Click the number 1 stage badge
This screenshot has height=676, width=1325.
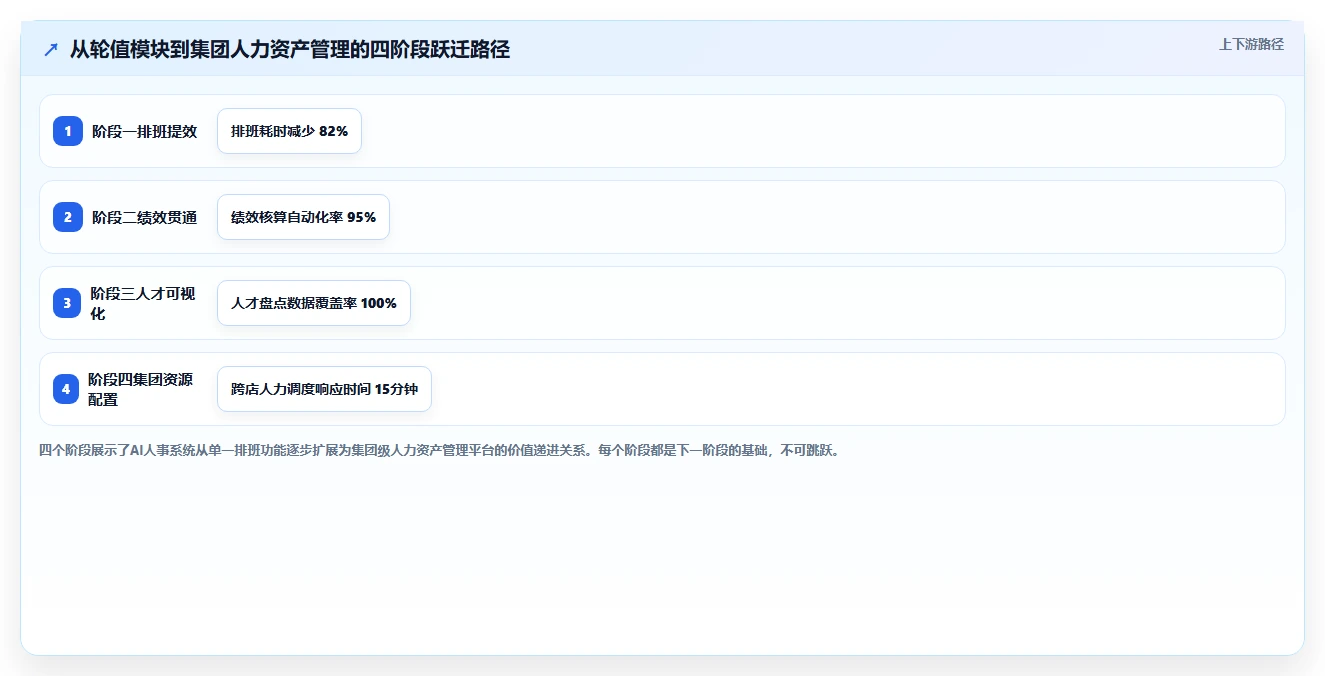68,131
